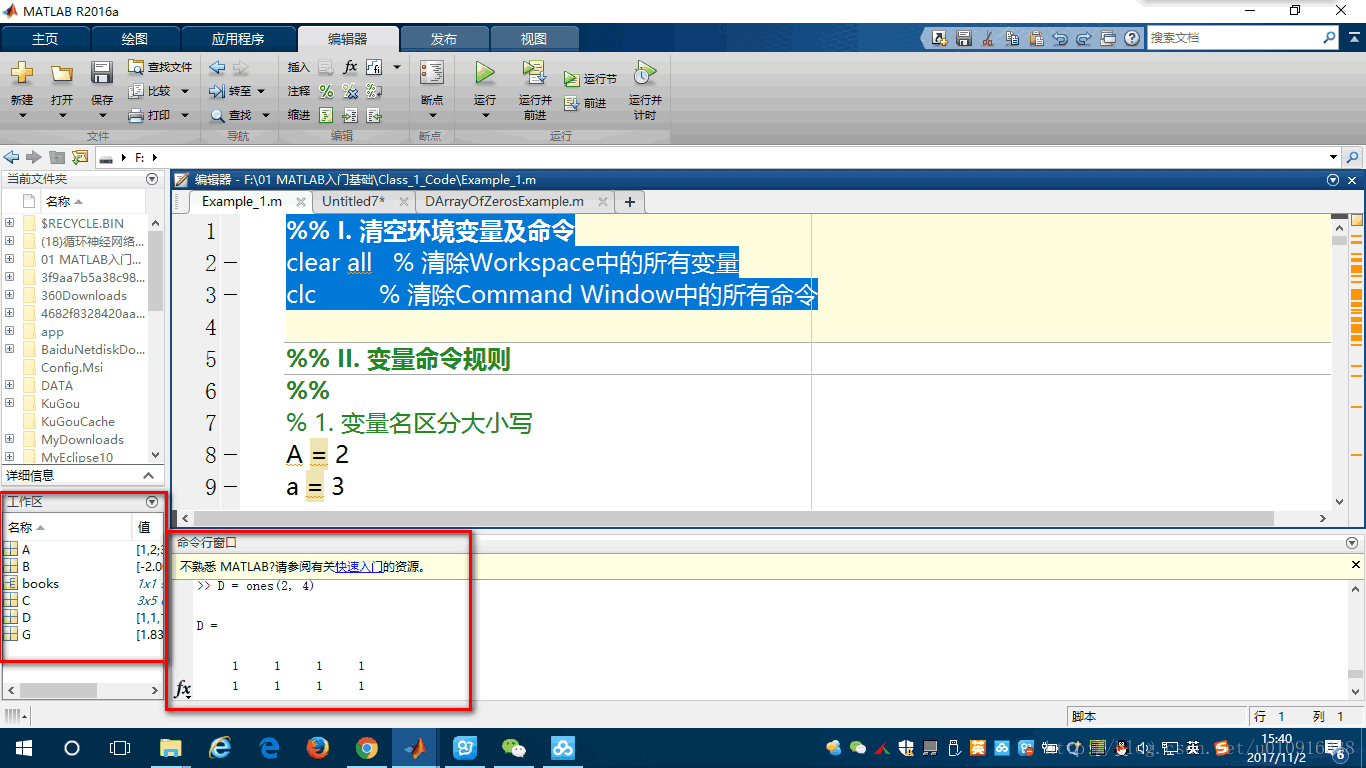The width and height of the screenshot is (1366, 768).
Task: Click the paste clipboard icon in quick access toolbar
Action: point(1036,38)
